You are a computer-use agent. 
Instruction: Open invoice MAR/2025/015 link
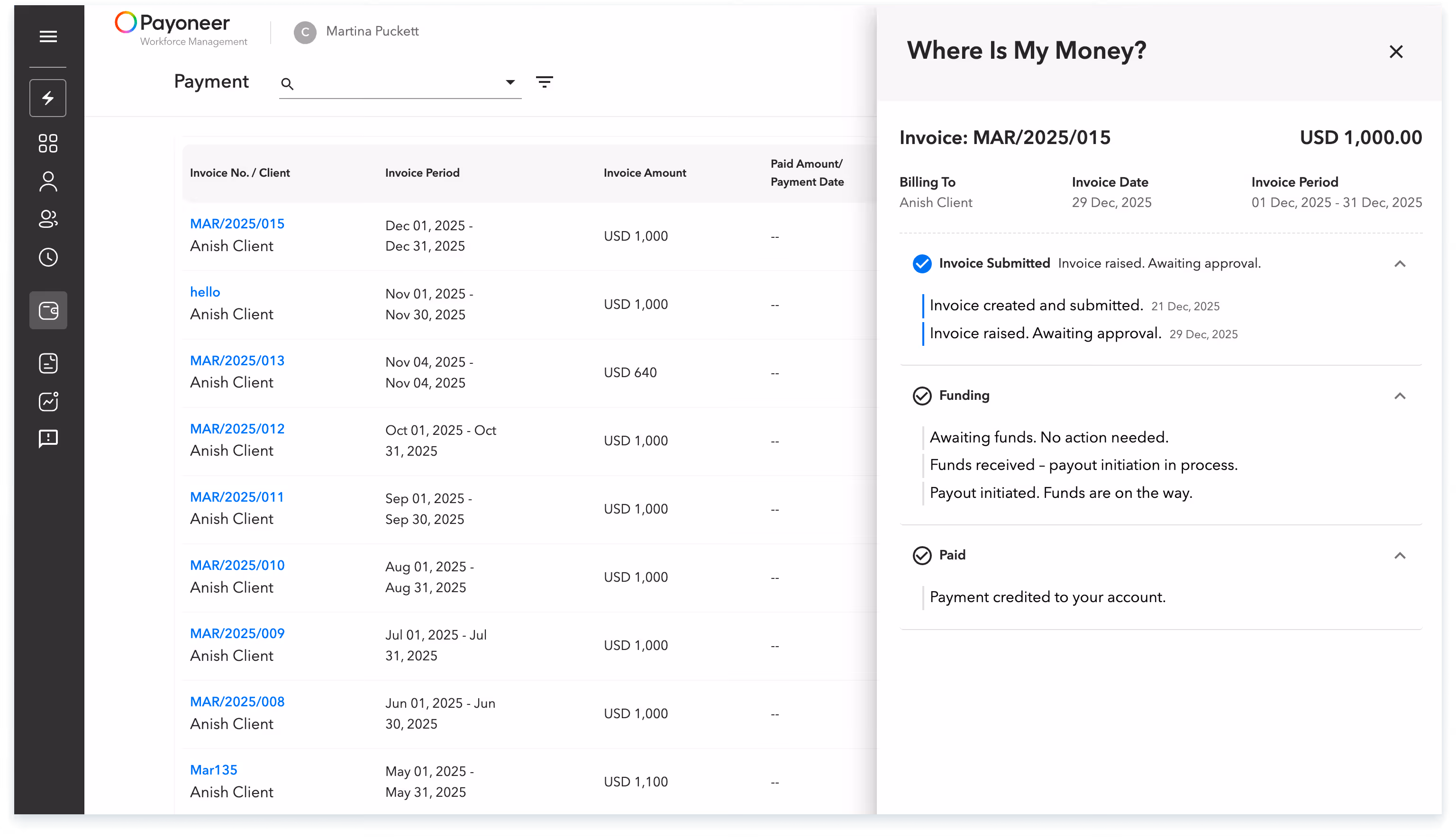pos(237,224)
